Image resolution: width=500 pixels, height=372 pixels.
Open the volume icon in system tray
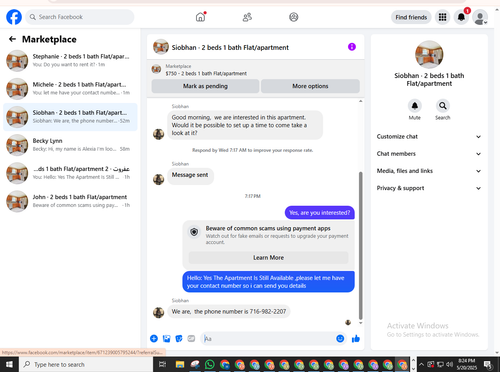click(449, 364)
